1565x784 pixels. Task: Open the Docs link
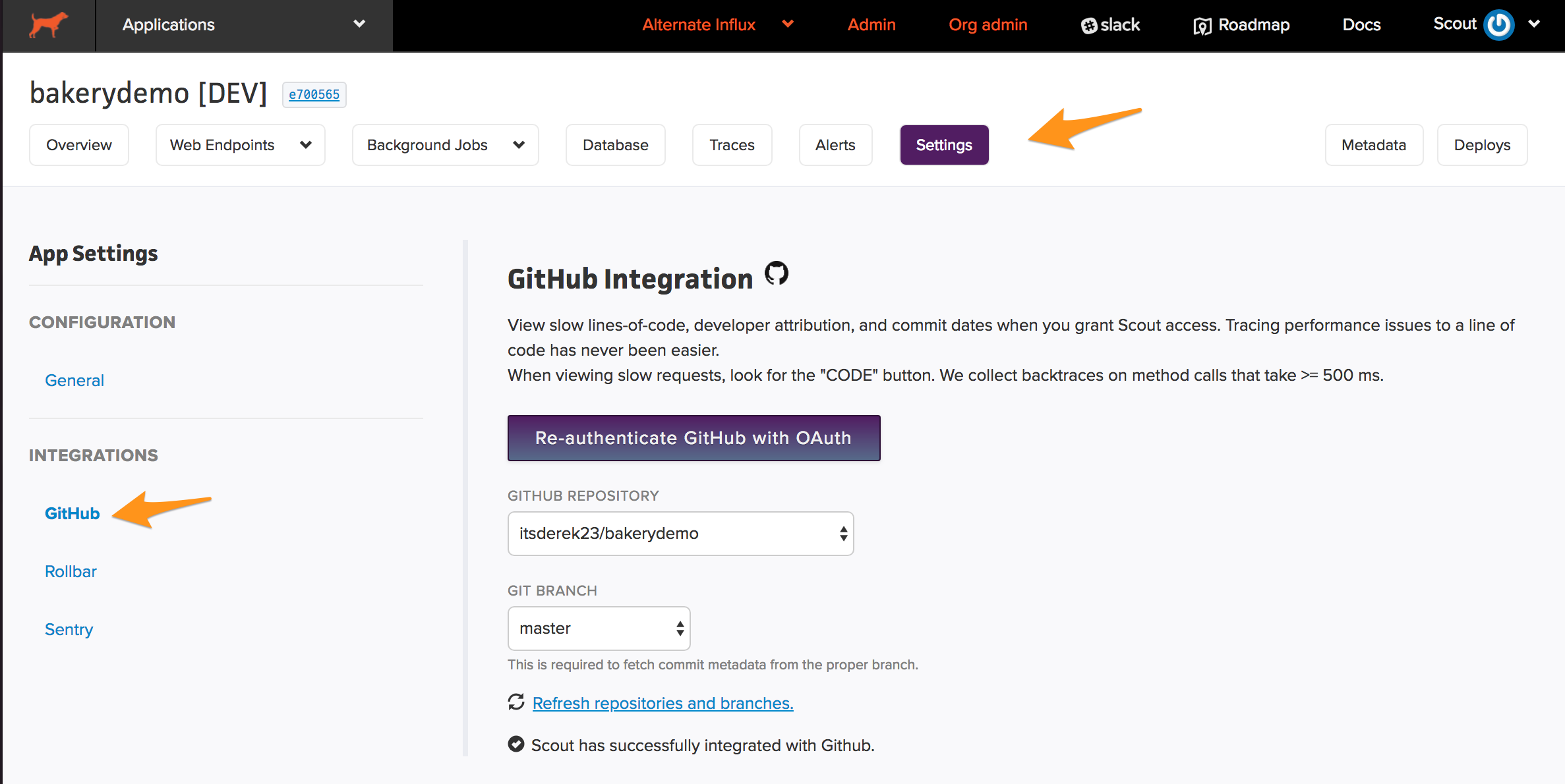[1361, 24]
